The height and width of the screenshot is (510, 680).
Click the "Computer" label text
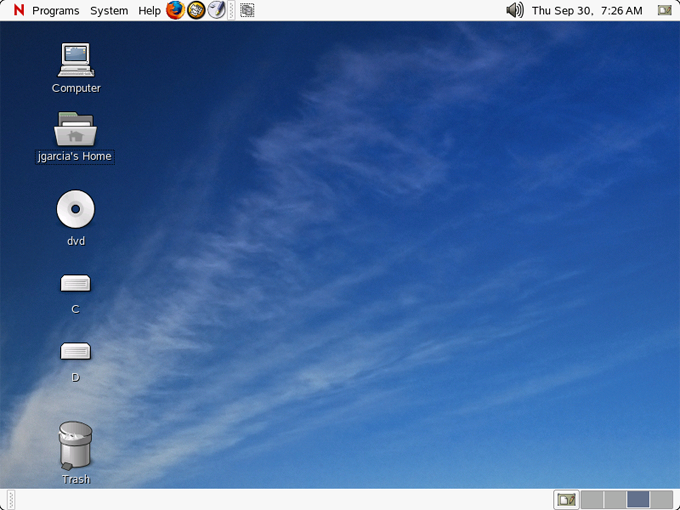pyautogui.click(x=76, y=88)
